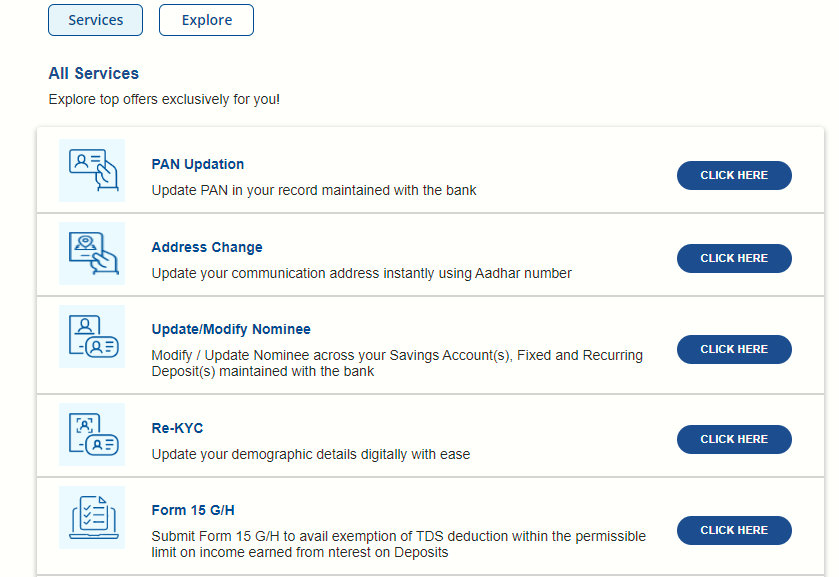Click 'Update your communication address instantly' description
The image size is (839, 577).
(x=361, y=274)
